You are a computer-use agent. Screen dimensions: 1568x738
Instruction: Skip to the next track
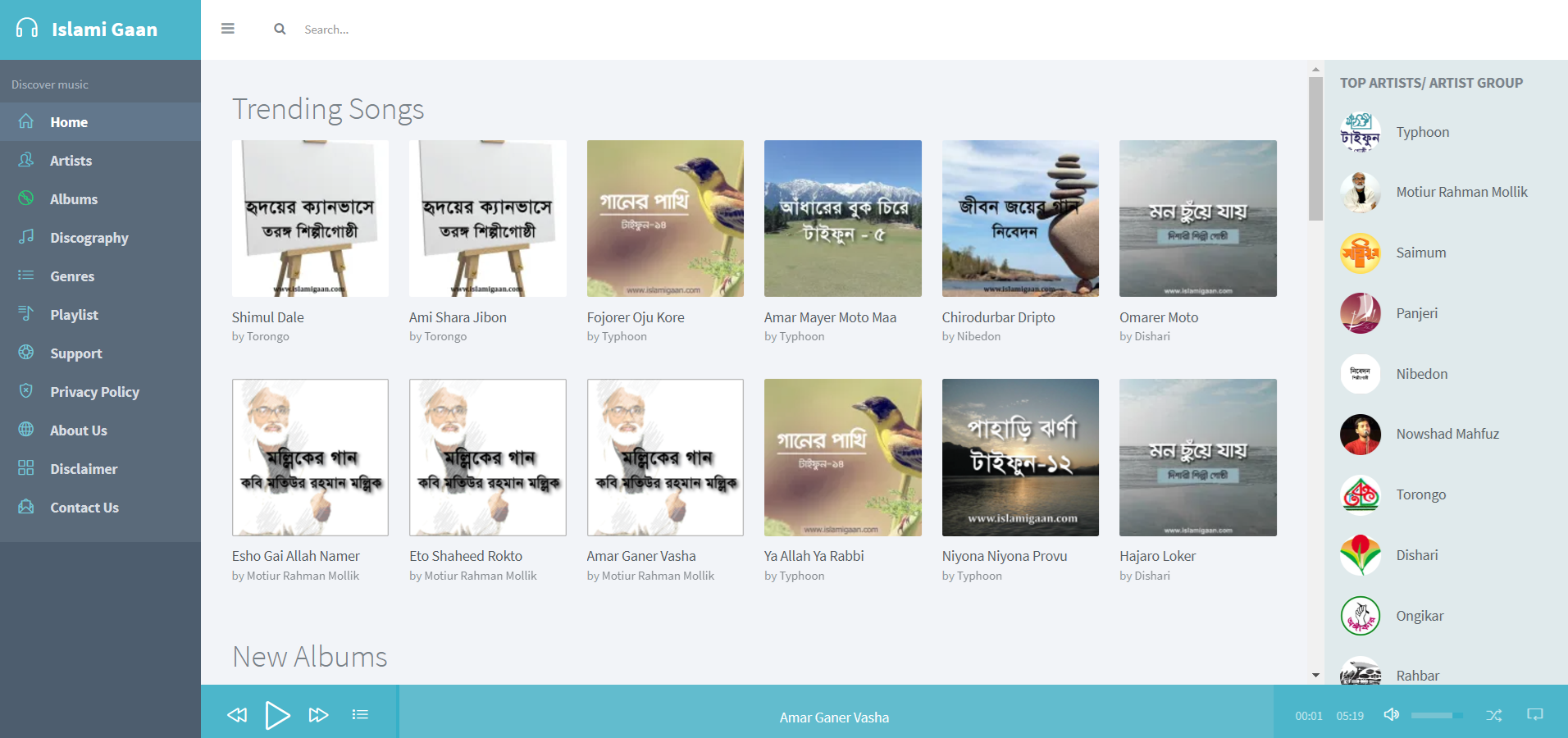(318, 715)
